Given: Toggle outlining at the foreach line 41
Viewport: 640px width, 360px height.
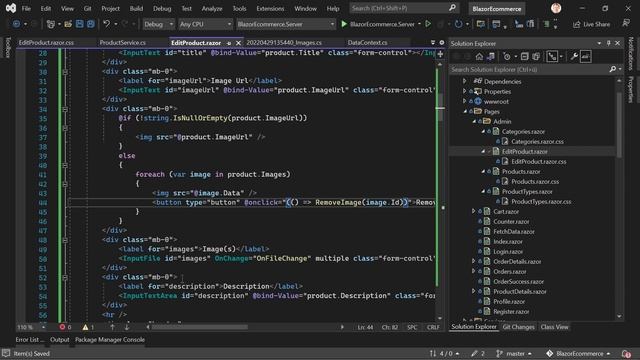Looking at the screenshot, I should 65,184.
